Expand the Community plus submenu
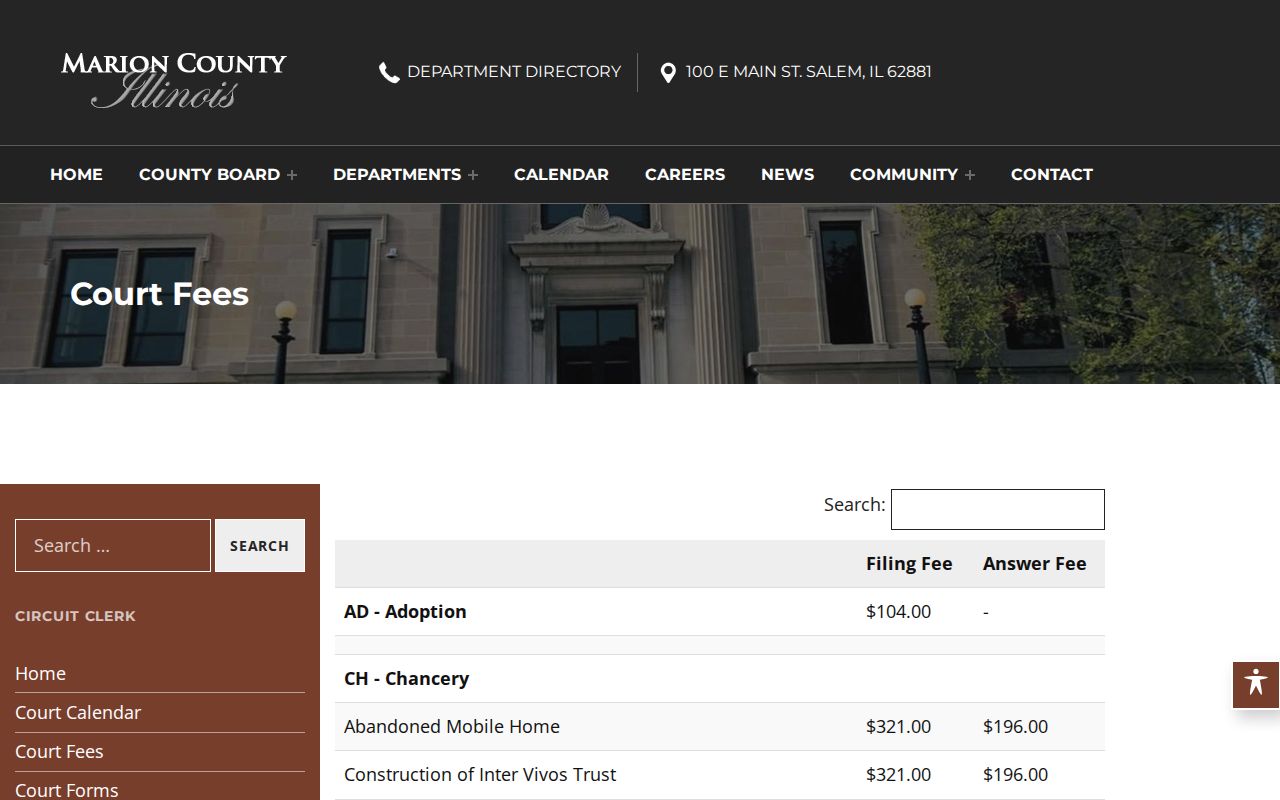This screenshot has height=800, width=1280. pos(969,175)
